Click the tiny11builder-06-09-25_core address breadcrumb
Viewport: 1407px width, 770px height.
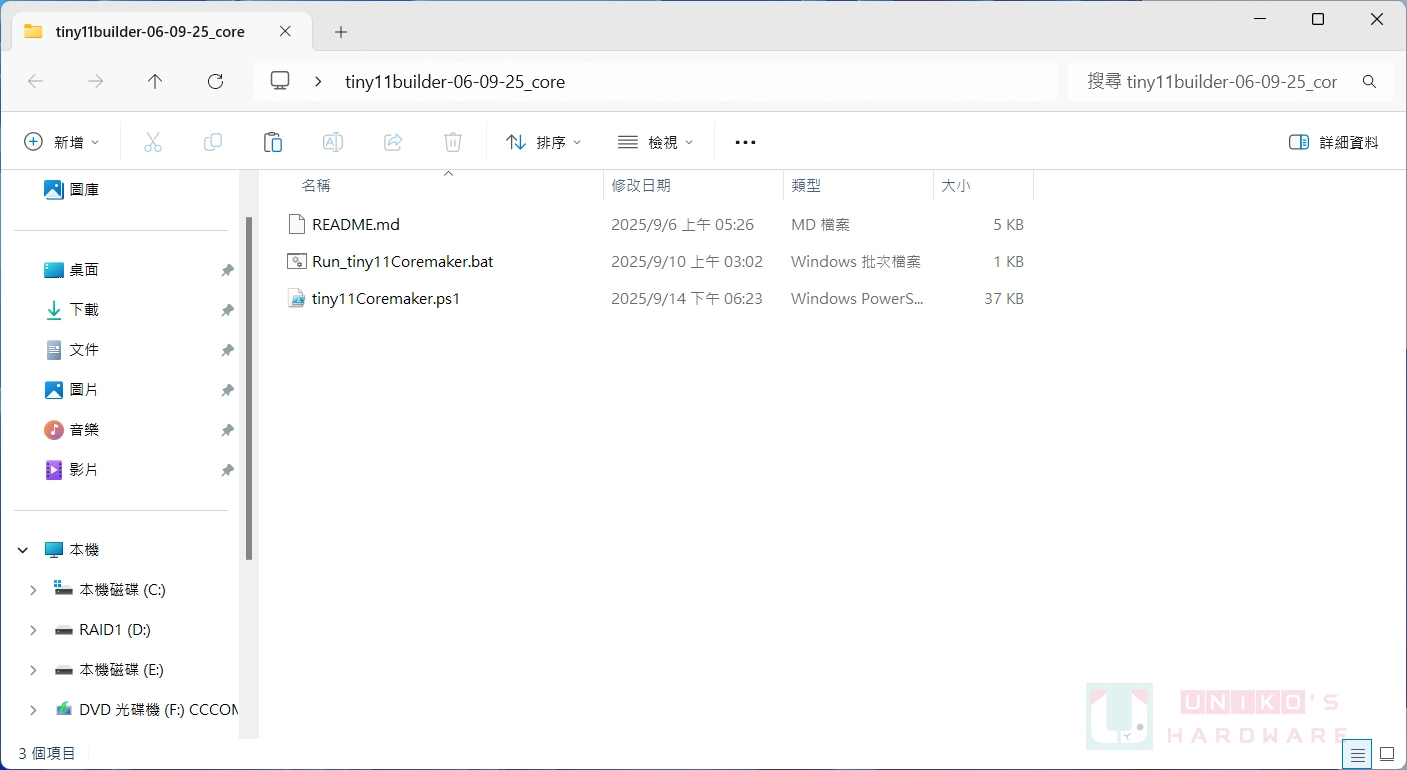[455, 82]
